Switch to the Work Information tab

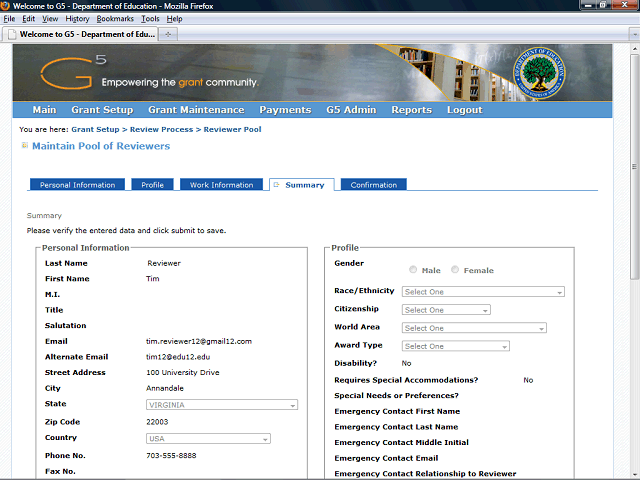222,184
